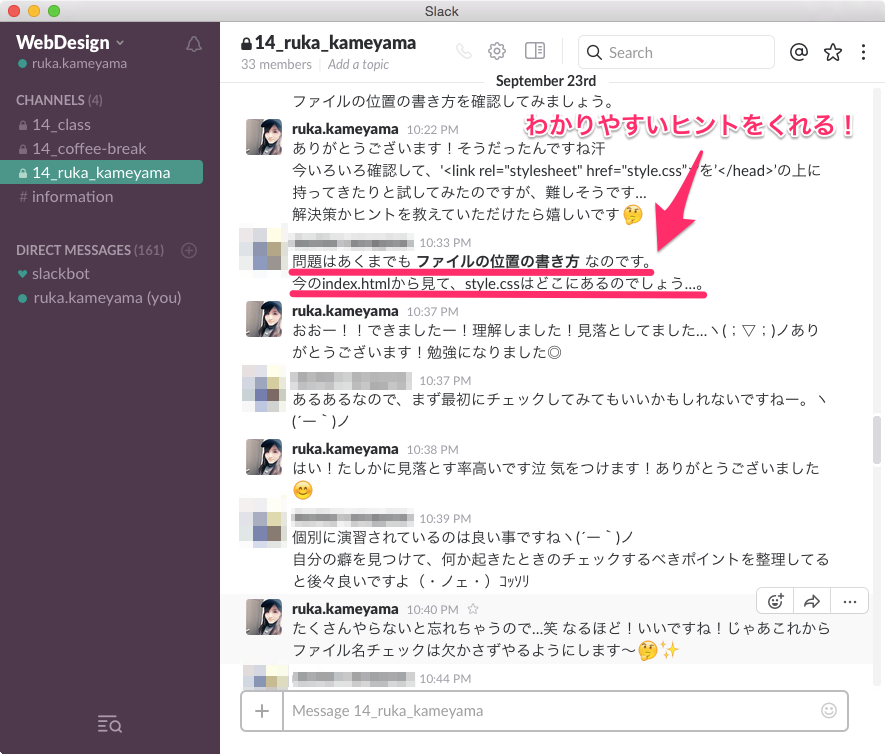Open notification bell preferences
The height and width of the screenshot is (754, 885).
(194, 44)
